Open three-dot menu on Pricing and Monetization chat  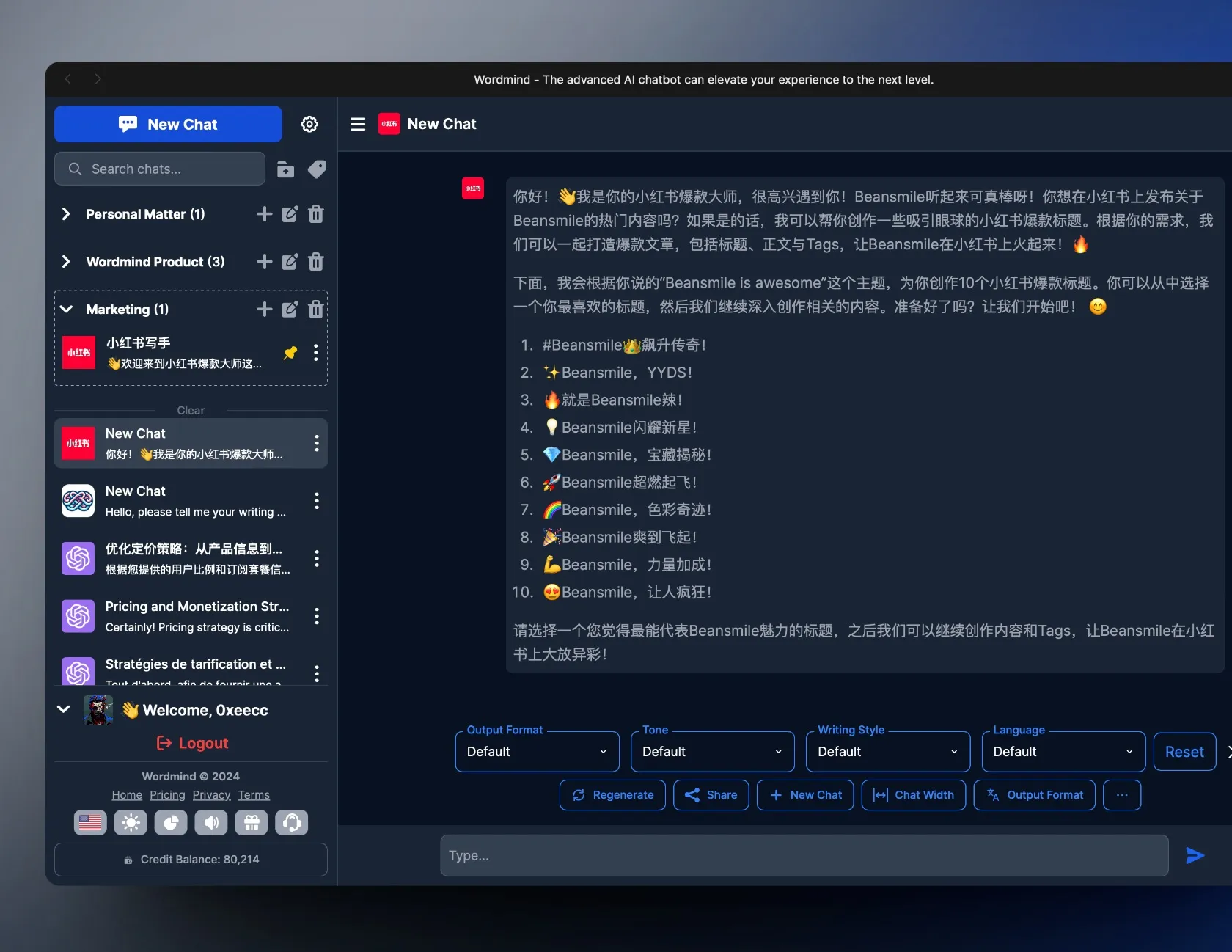tap(317, 617)
